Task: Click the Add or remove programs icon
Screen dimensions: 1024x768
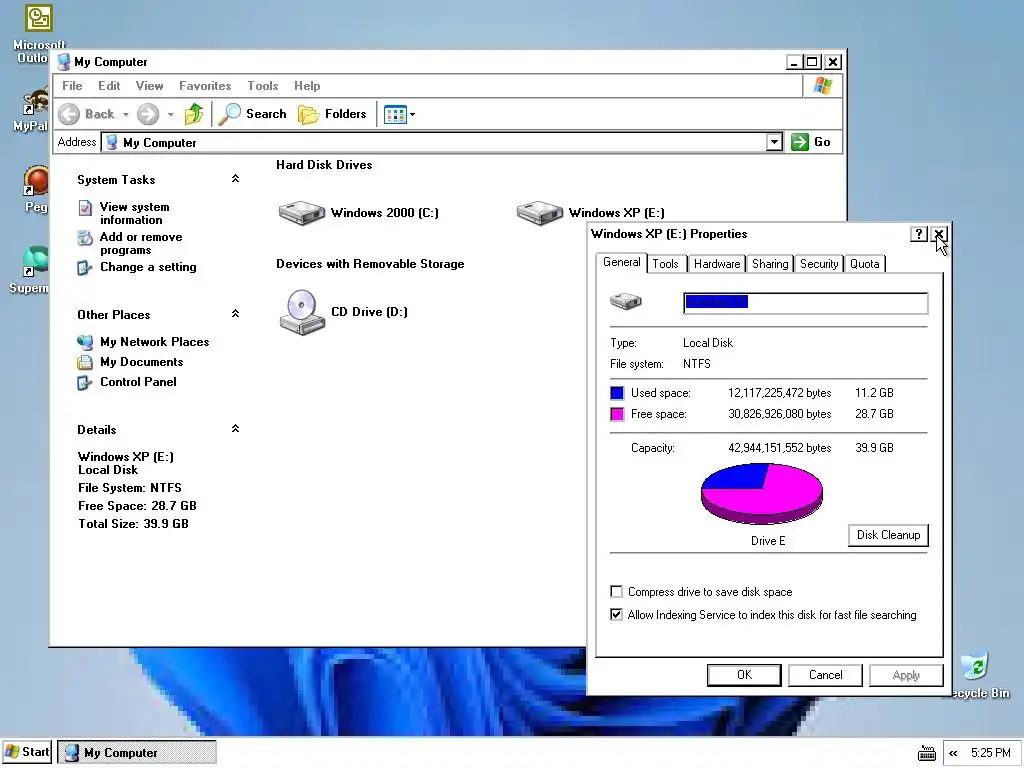Action: 85,238
